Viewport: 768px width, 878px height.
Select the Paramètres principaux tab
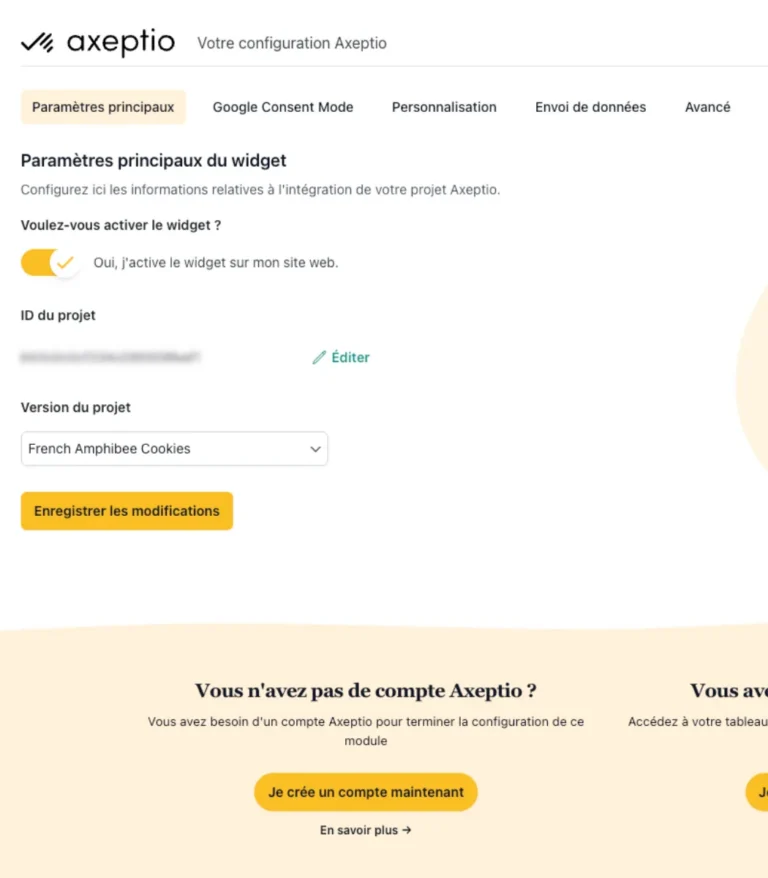point(103,107)
